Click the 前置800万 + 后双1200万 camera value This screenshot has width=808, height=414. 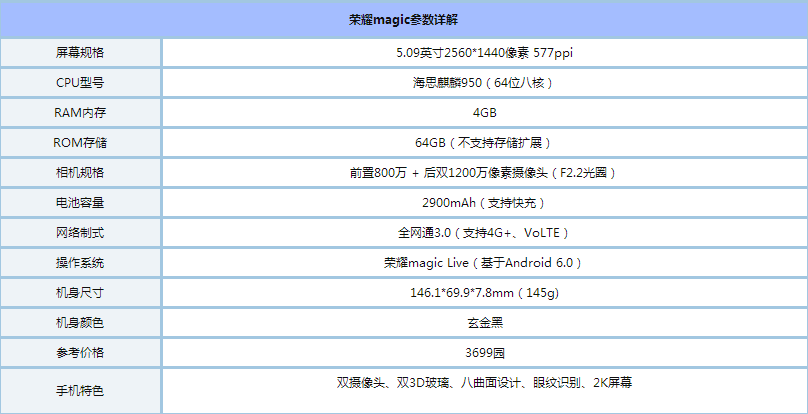click(484, 172)
